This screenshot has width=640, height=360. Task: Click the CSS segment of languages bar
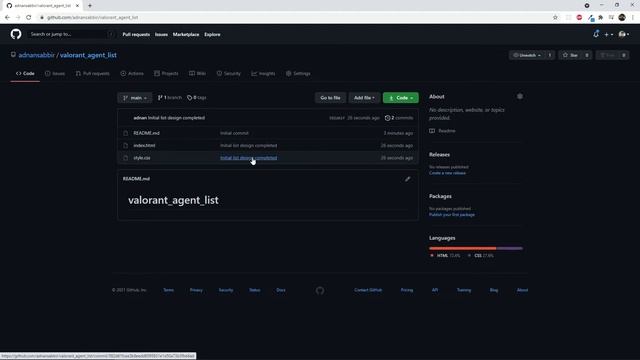pyautogui.click(x=510, y=248)
